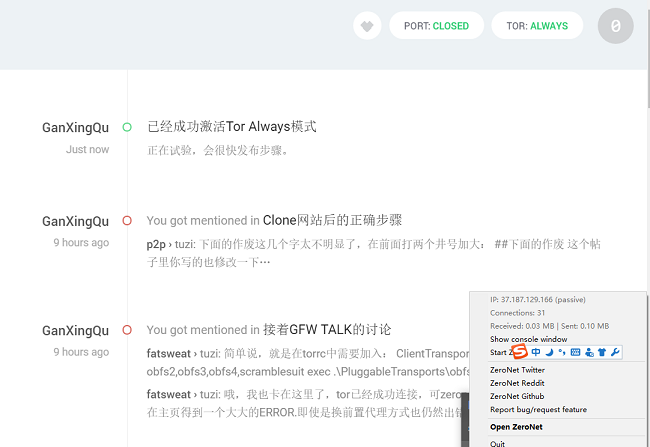Viewport: 650px width, 447px height.
Task: Open the zero notifications counter circle
Action: 615,26
